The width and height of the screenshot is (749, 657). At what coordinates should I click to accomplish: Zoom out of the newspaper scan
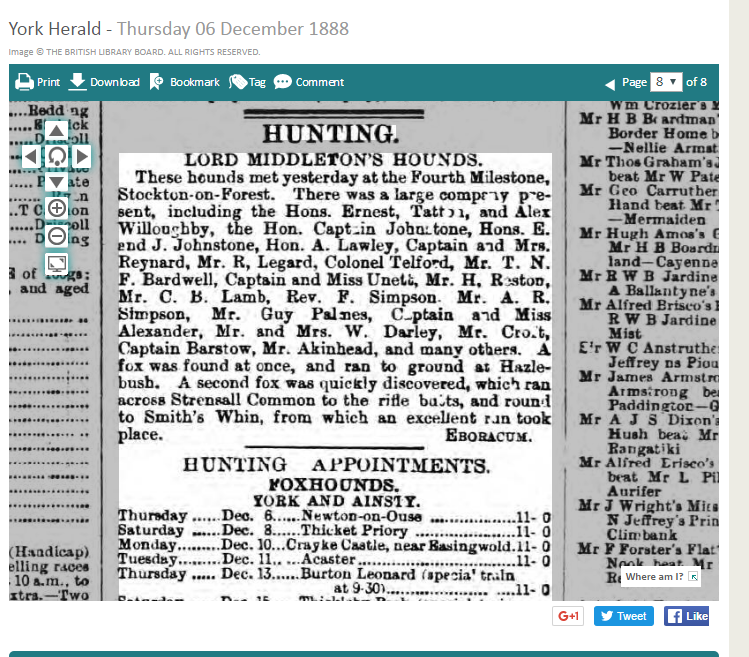pyautogui.click(x=57, y=236)
